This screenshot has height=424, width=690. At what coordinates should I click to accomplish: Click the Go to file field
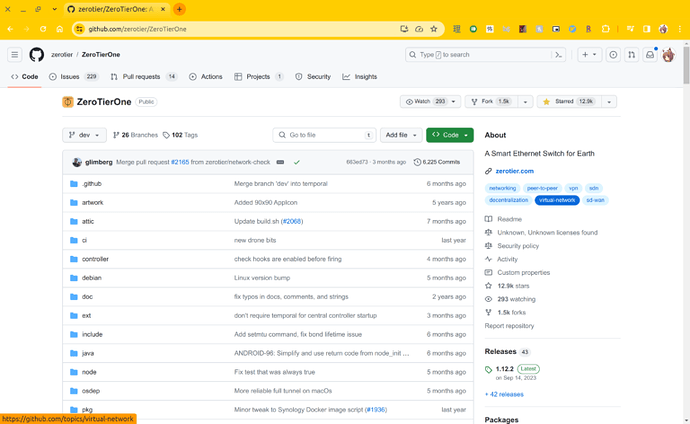pyautogui.click(x=324, y=135)
